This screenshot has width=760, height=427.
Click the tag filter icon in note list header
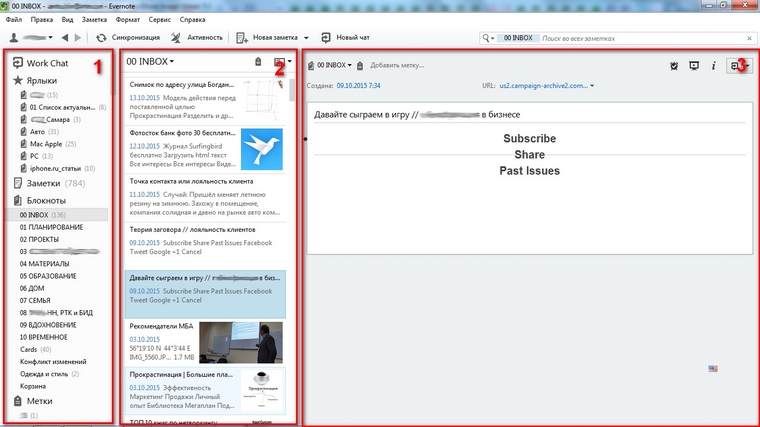point(258,62)
